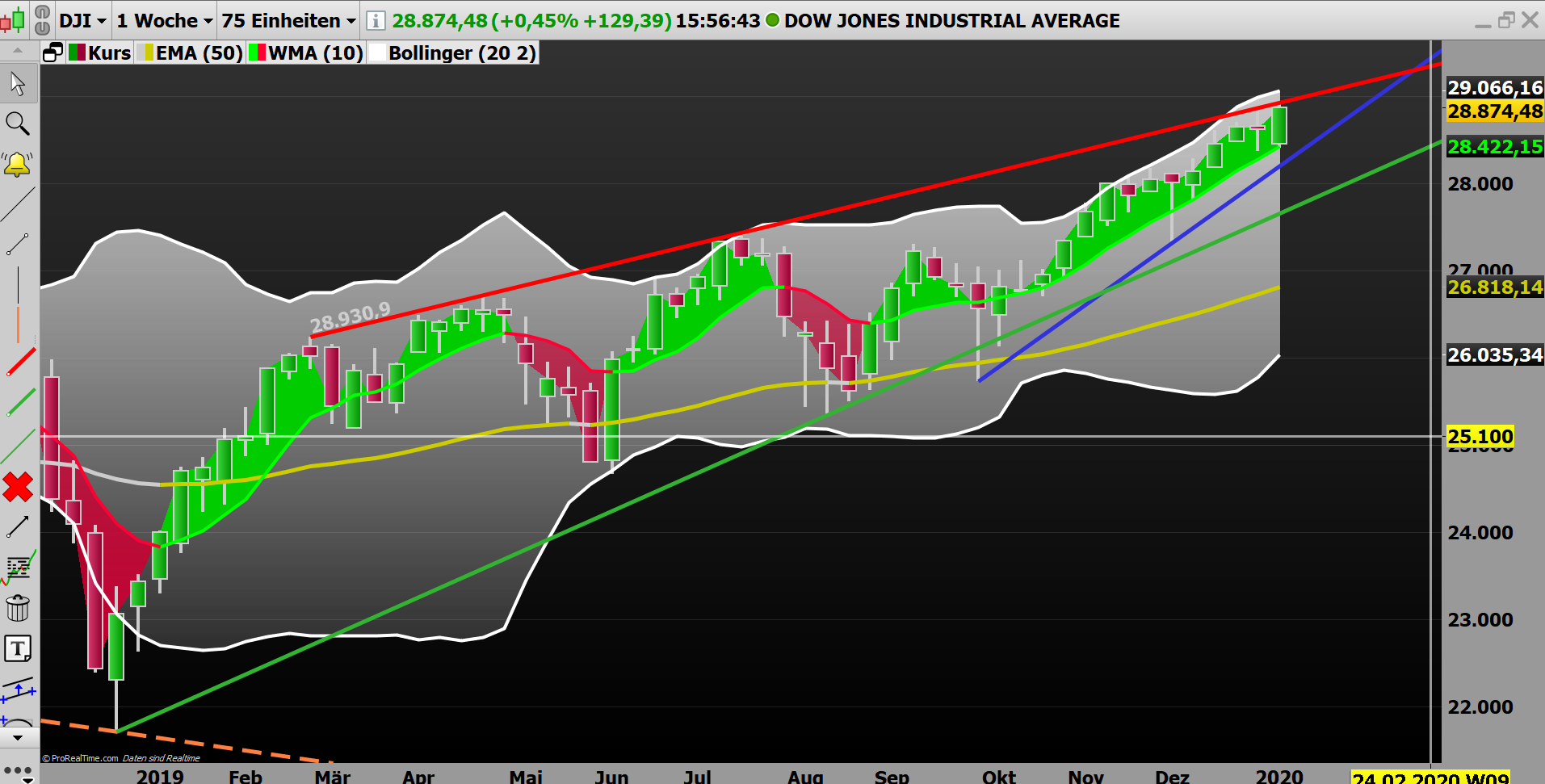Activate the zoom magnifier tool
Image resolution: width=1545 pixels, height=784 pixels.
[x=18, y=124]
